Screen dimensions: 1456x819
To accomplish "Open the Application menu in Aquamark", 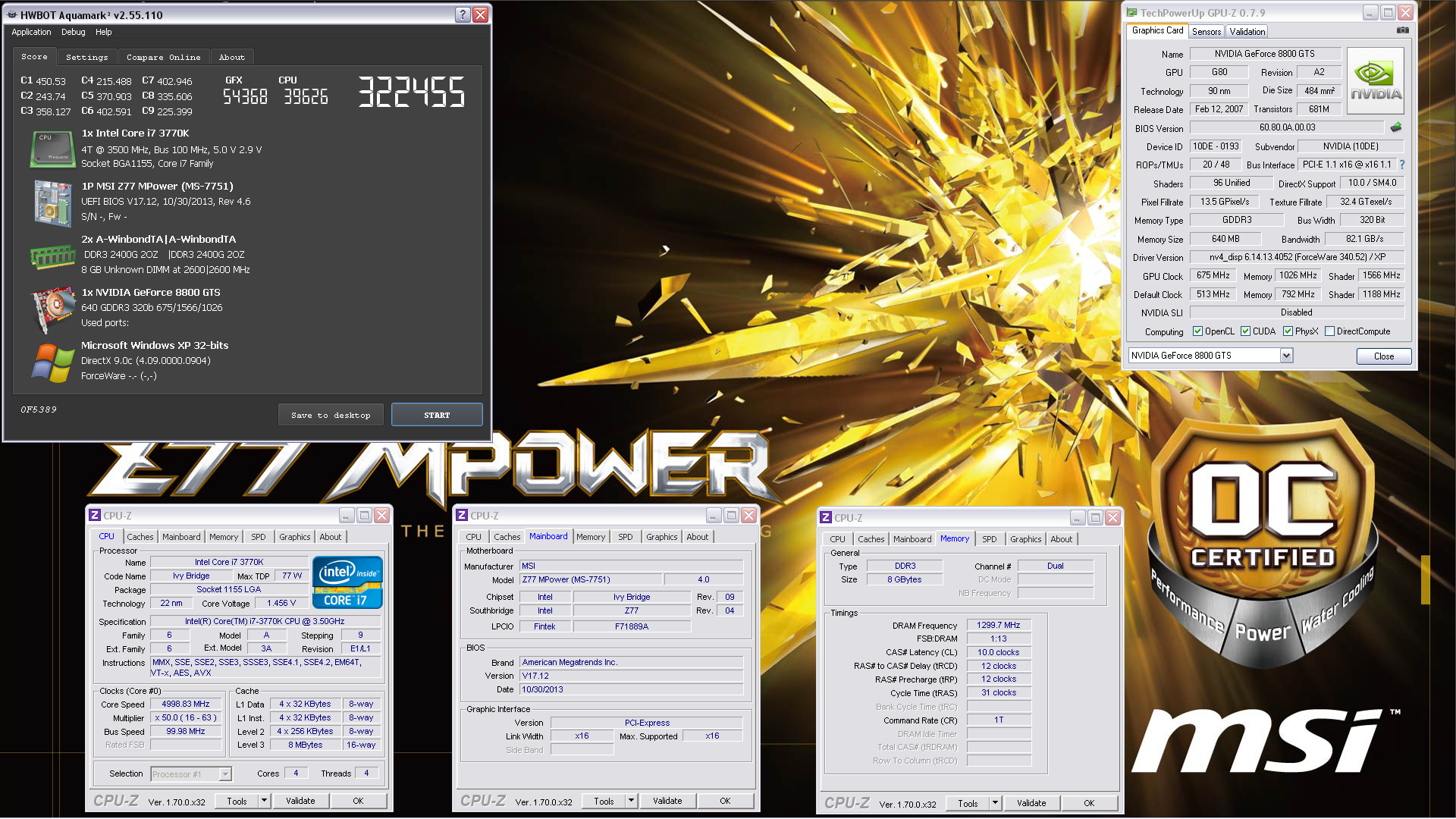I will coord(31,32).
